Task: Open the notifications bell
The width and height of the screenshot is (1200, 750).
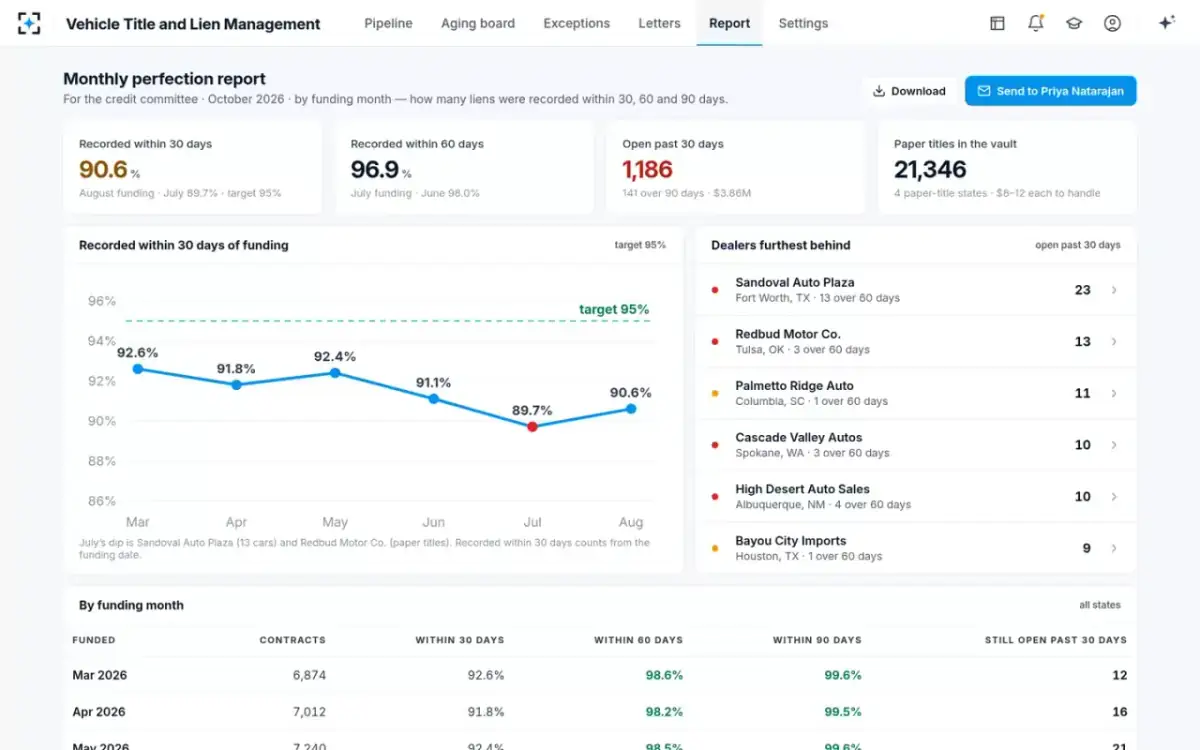Action: click(1036, 23)
